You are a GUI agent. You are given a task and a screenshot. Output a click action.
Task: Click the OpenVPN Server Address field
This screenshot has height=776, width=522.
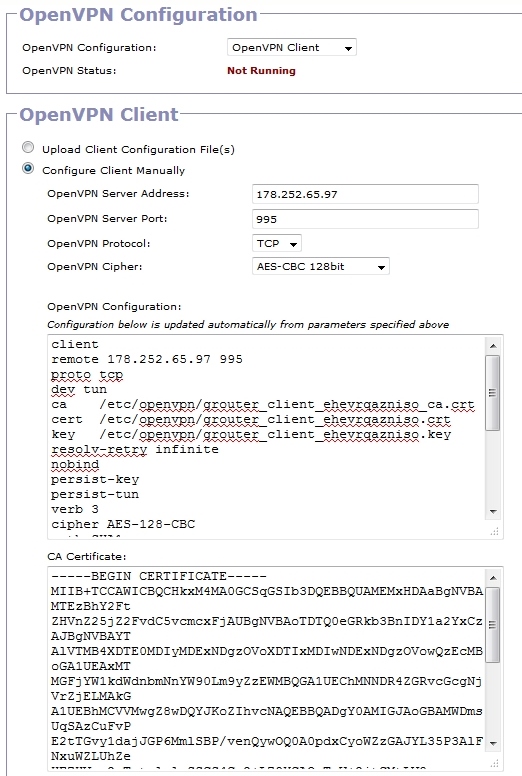[365, 194]
